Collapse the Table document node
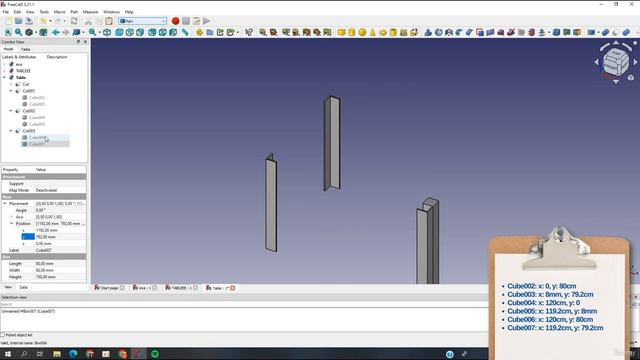 point(4,77)
